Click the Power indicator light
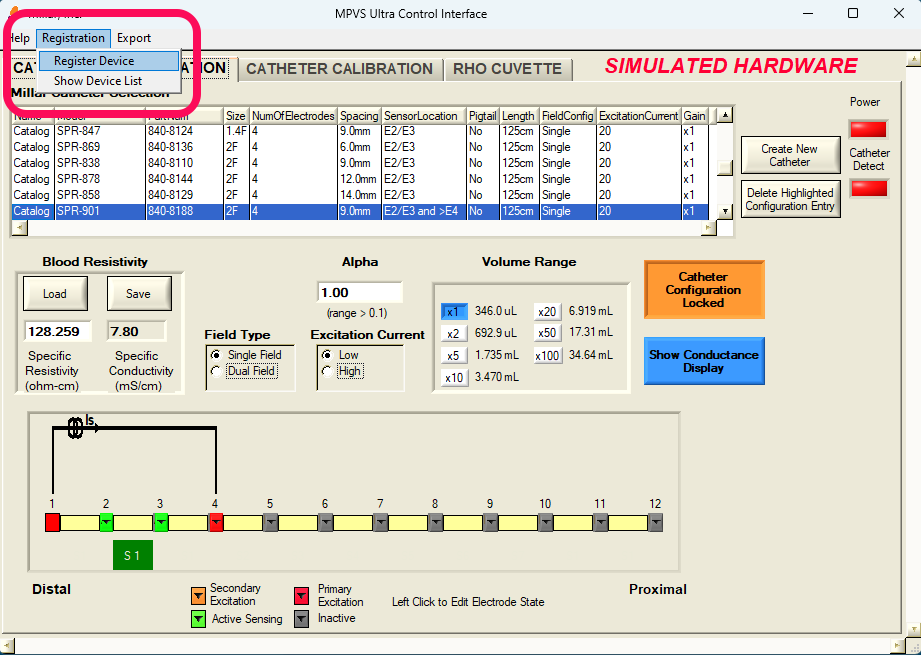921x656 pixels. click(x=868, y=129)
